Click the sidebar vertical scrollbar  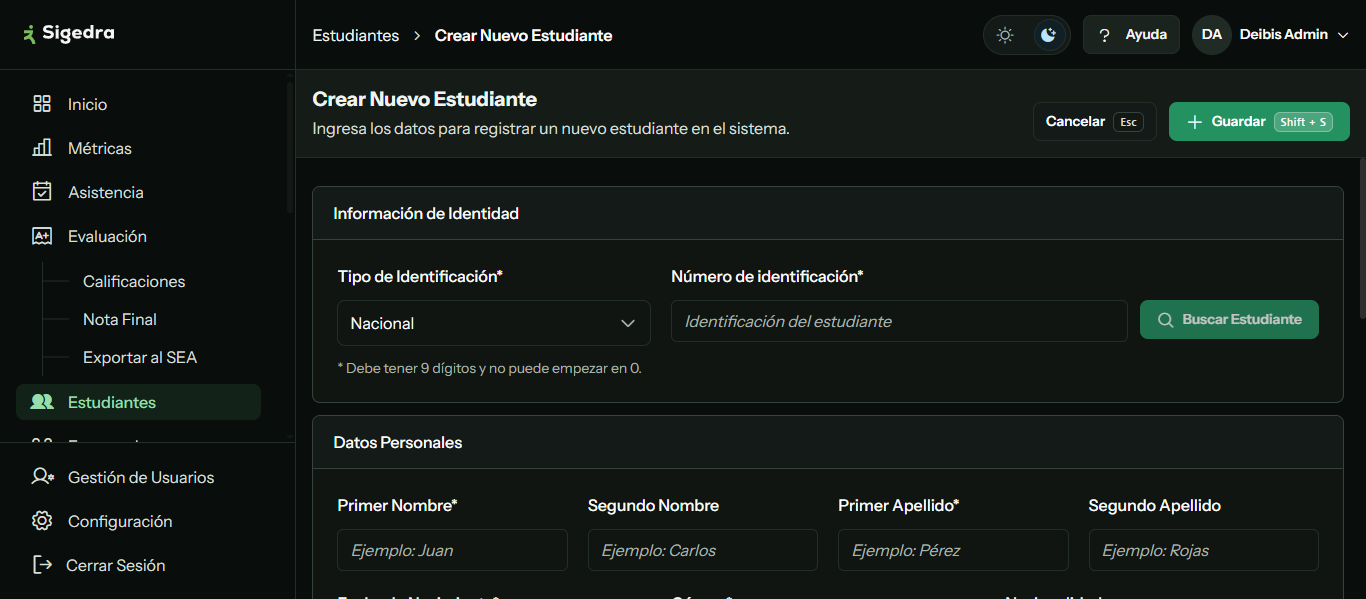290,148
